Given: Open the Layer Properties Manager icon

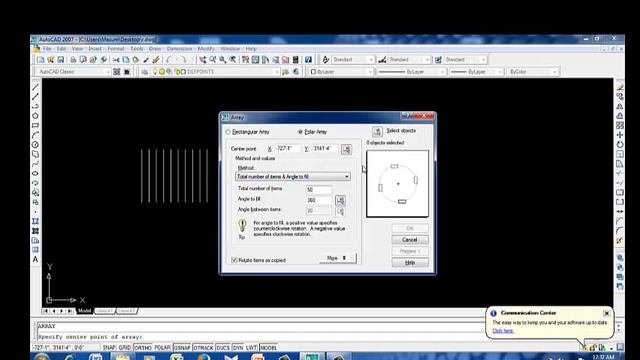Looking at the screenshot, I should [144, 72].
